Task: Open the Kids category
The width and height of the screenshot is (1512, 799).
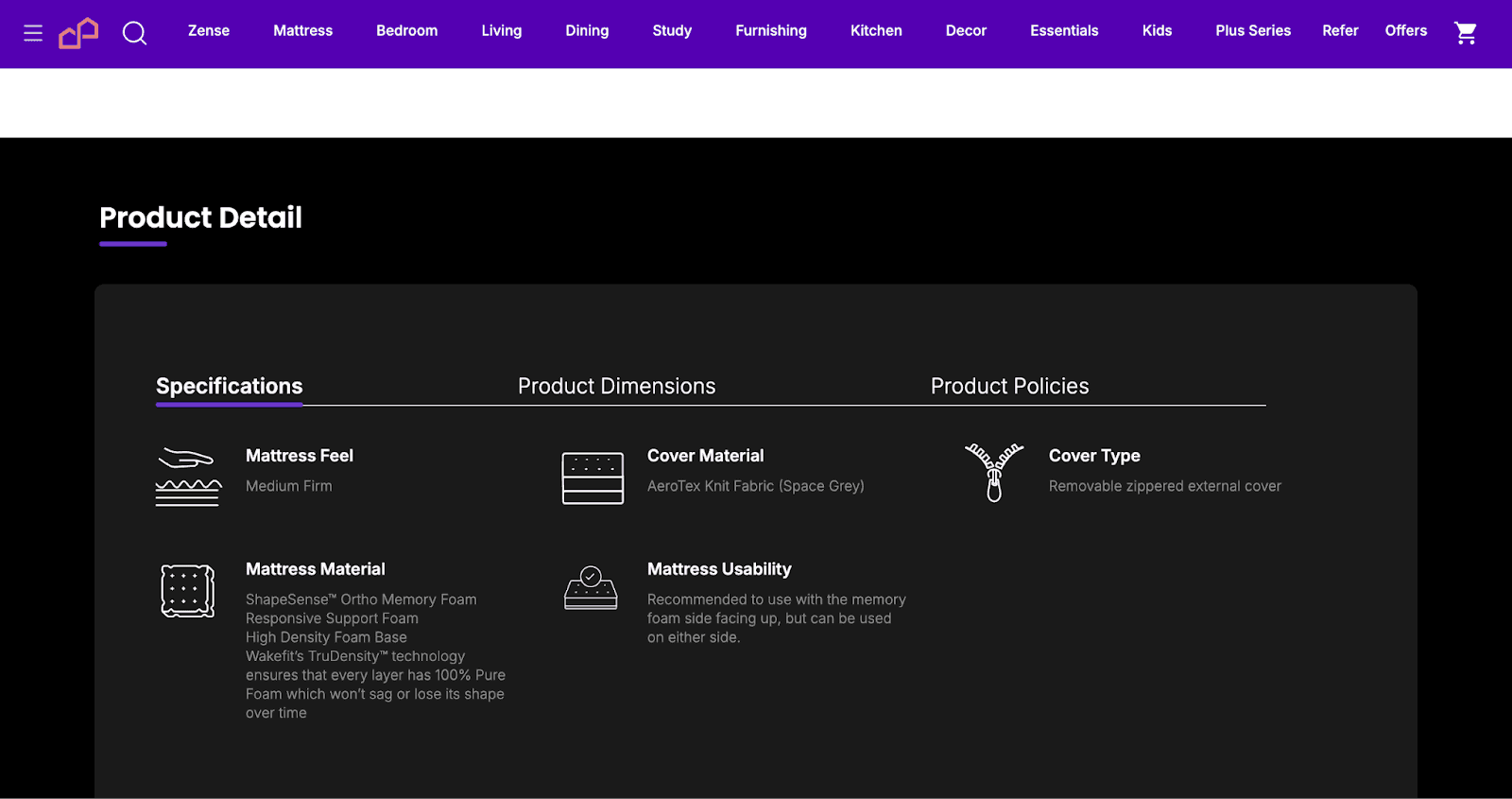Action: pos(1157,30)
